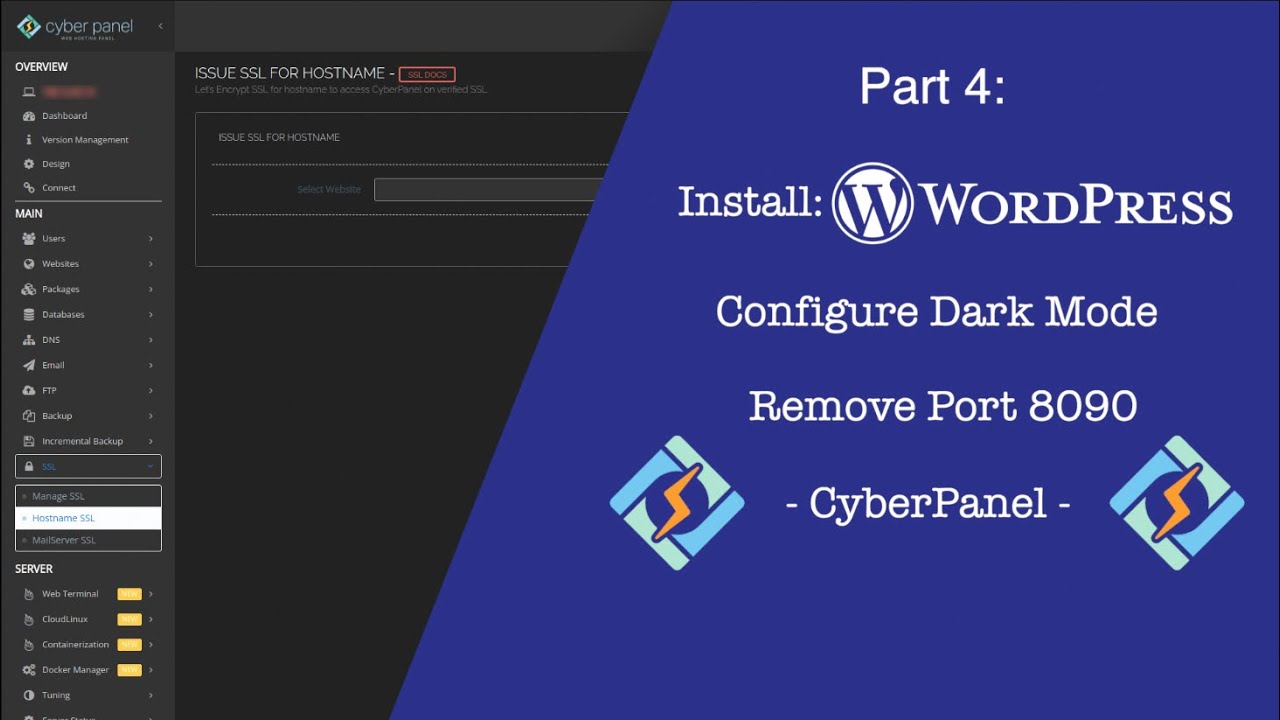Collapse the SSL menu chevron
Image resolution: width=1280 pixels, height=720 pixels.
pos(150,467)
